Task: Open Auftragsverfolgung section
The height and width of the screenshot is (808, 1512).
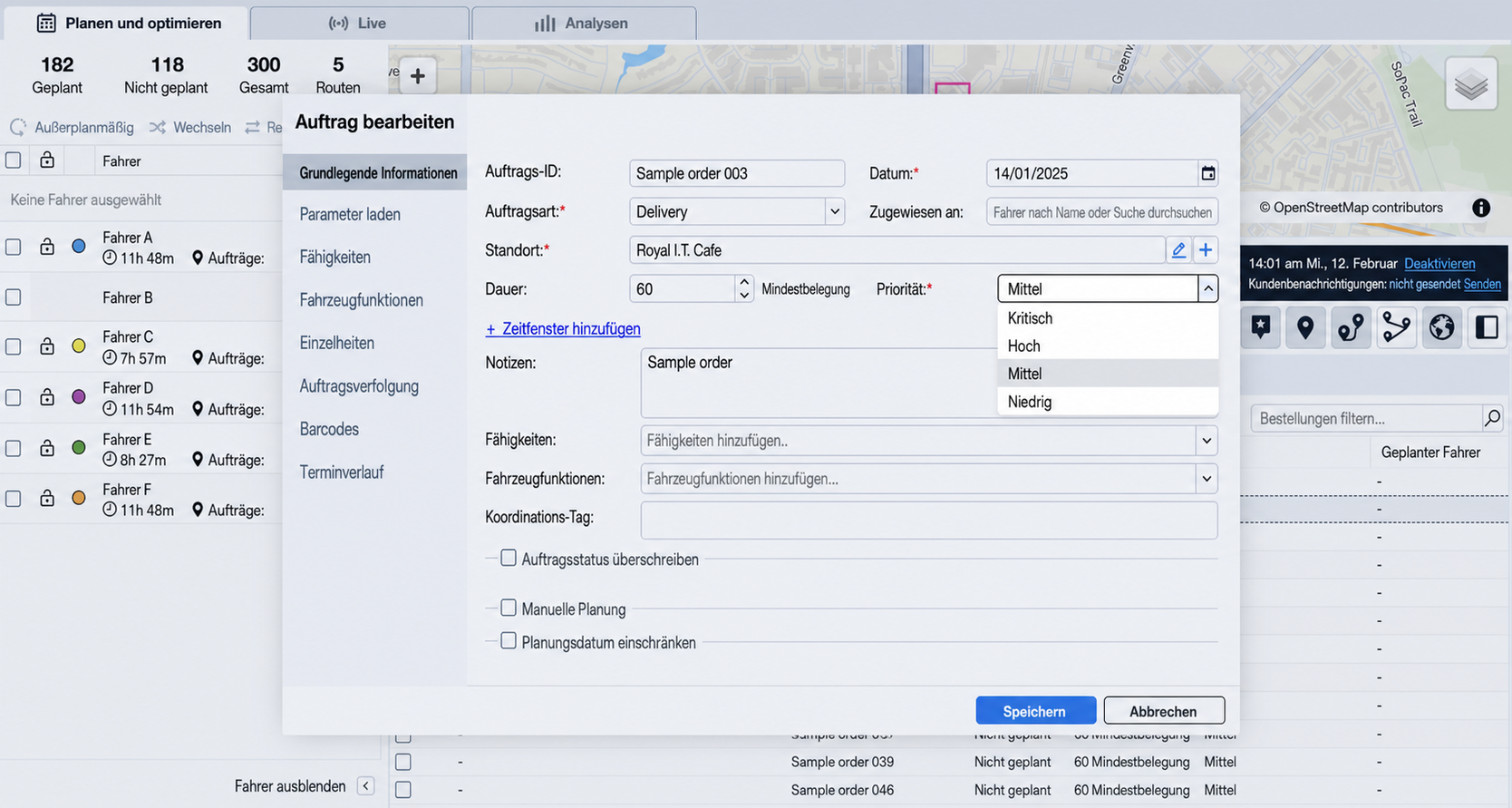Action: (359, 386)
